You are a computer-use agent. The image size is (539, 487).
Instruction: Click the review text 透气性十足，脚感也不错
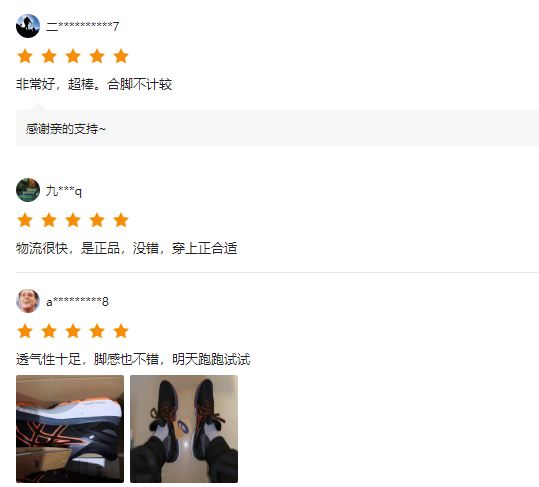[87, 359]
